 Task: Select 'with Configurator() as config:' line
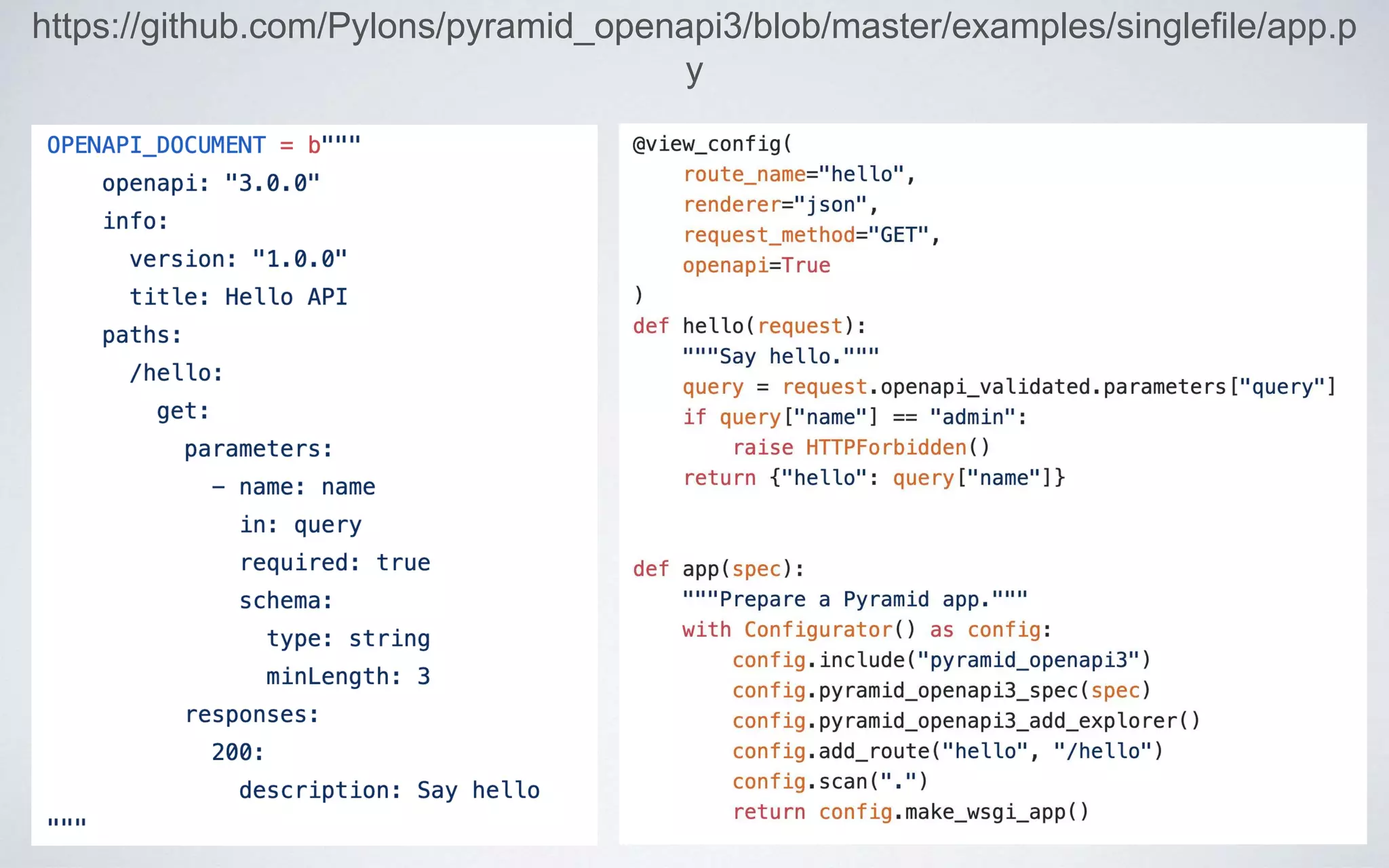click(867, 630)
